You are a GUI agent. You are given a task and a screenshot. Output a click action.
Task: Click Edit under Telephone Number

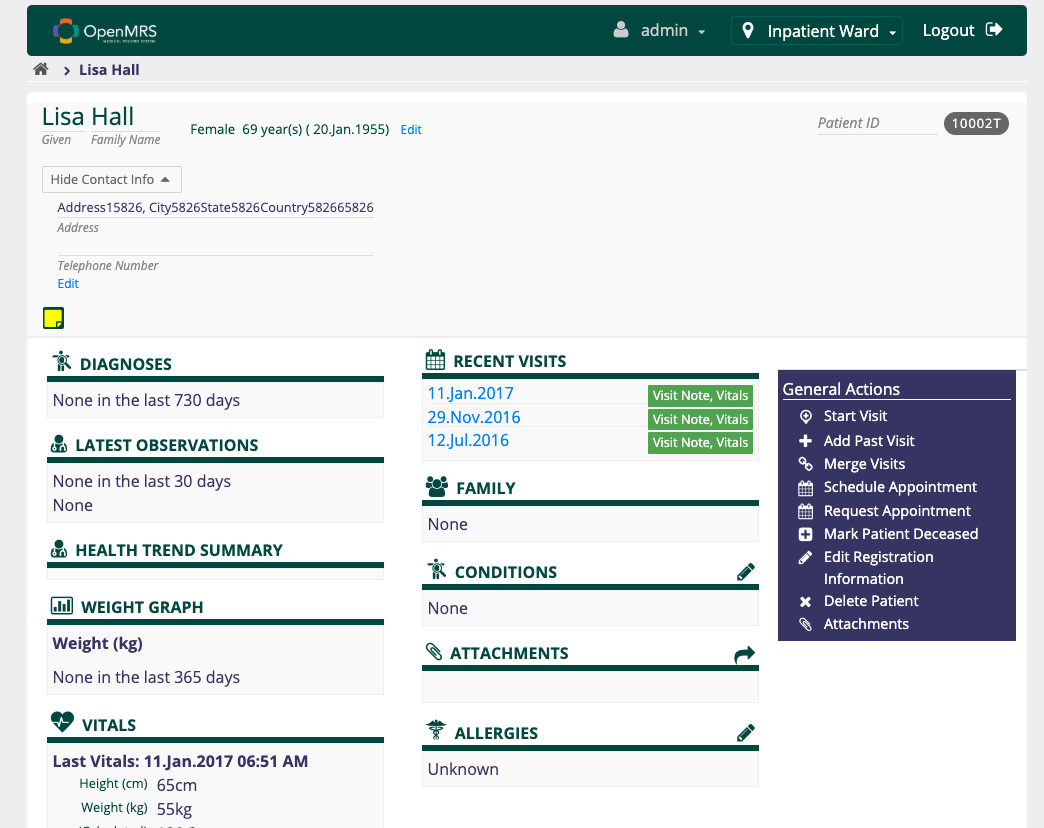click(68, 284)
